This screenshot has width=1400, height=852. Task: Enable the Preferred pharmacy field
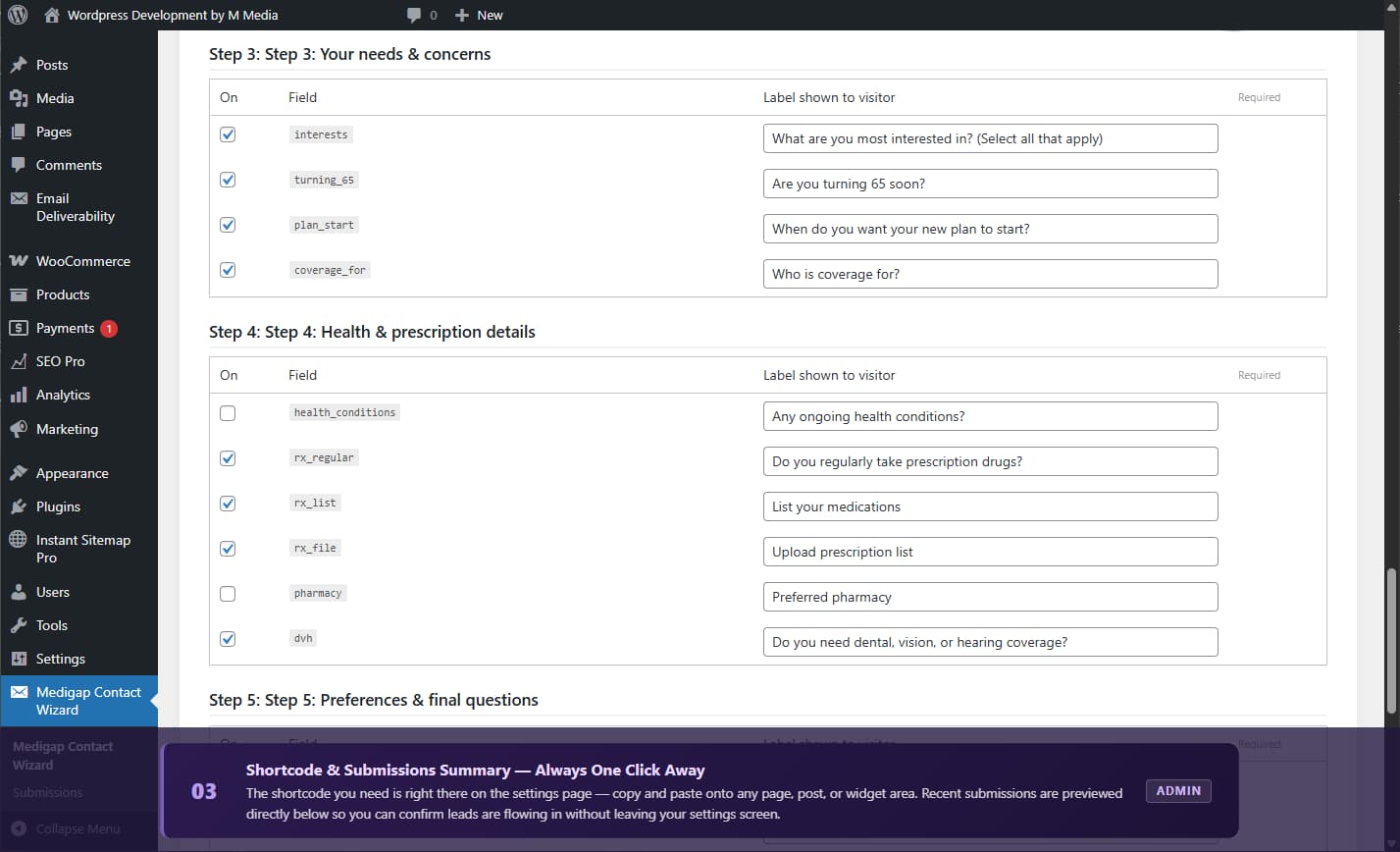pyautogui.click(x=227, y=593)
